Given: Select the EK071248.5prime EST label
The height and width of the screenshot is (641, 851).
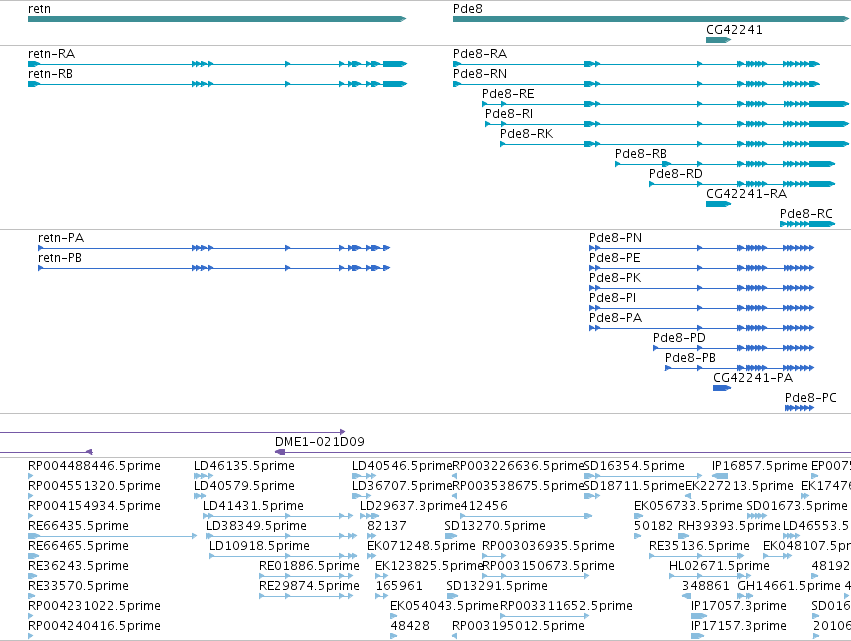Looking at the screenshot, I should tap(421, 546).
